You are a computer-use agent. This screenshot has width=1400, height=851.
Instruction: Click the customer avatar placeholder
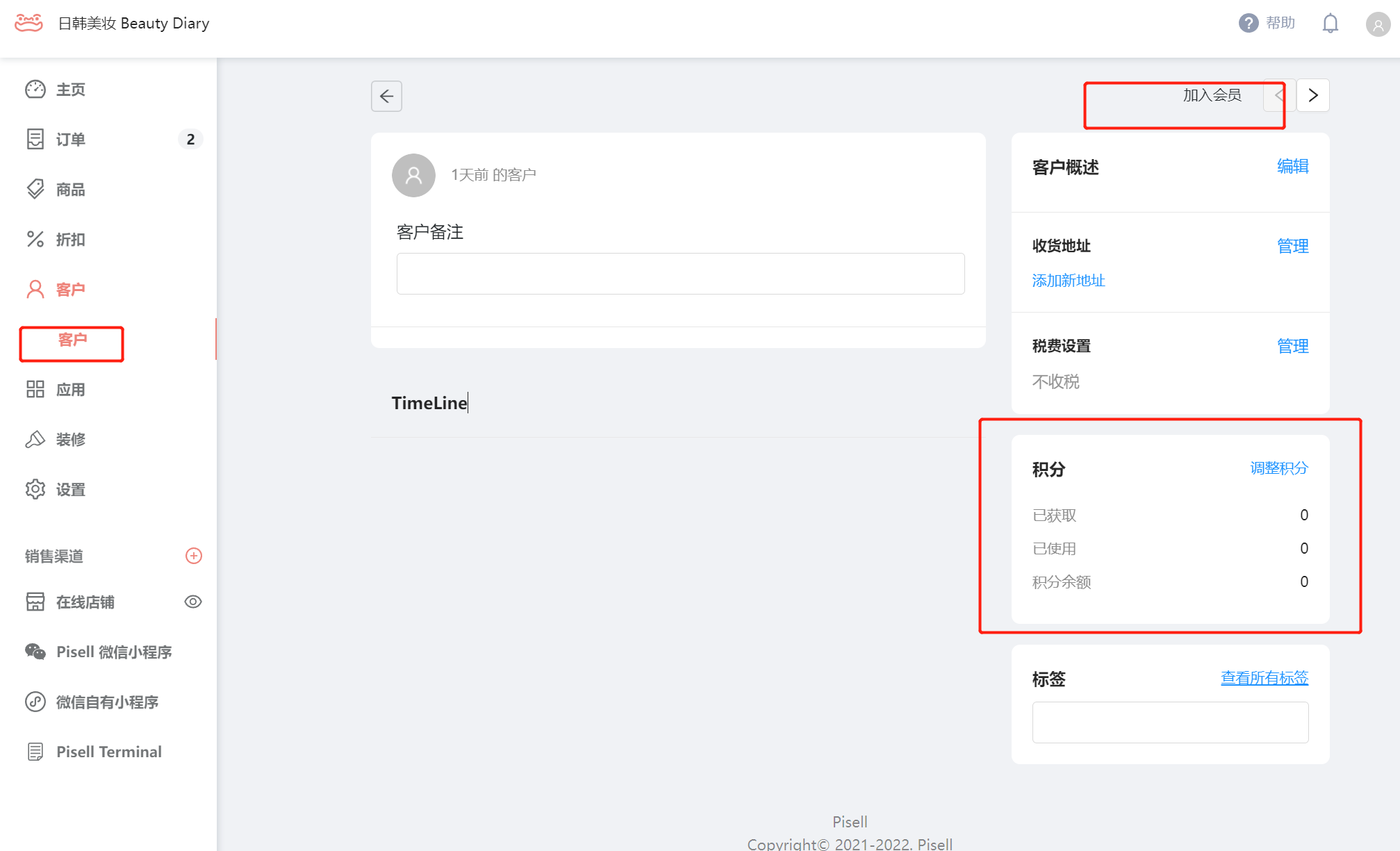pyautogui.click(x=413, y=175)
